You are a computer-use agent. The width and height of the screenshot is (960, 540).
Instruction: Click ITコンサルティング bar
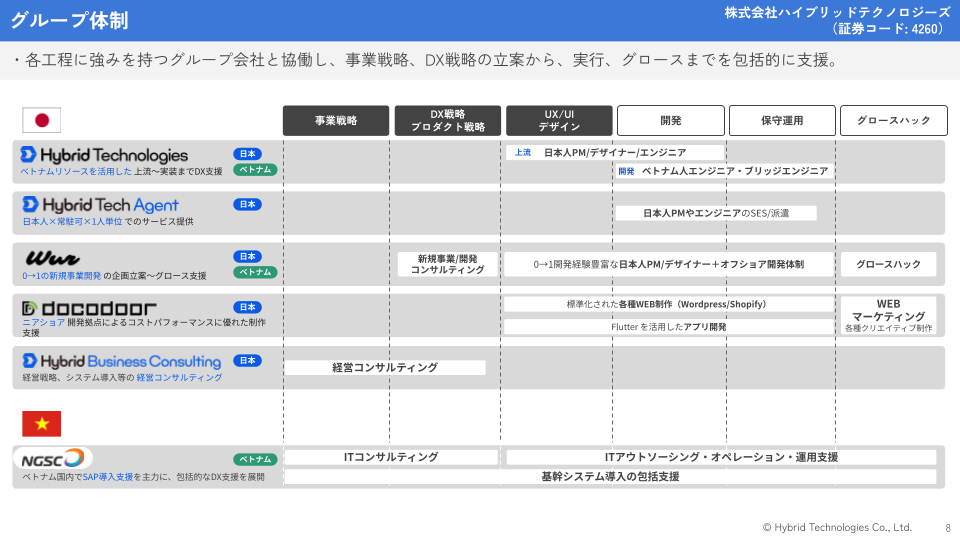tap(391, 457)
